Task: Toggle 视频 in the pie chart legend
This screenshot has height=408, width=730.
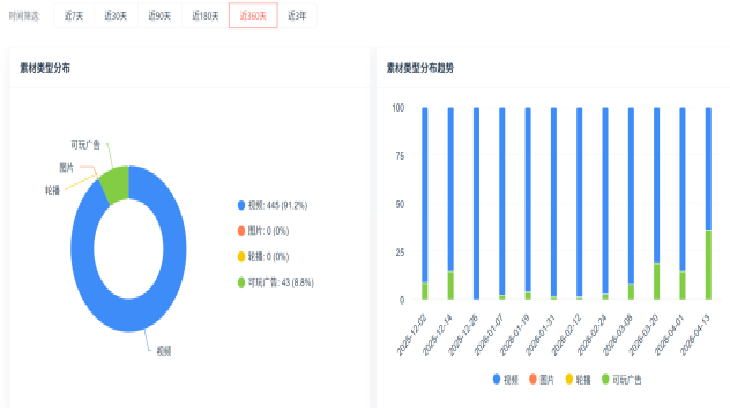Action: coord(272,205)
